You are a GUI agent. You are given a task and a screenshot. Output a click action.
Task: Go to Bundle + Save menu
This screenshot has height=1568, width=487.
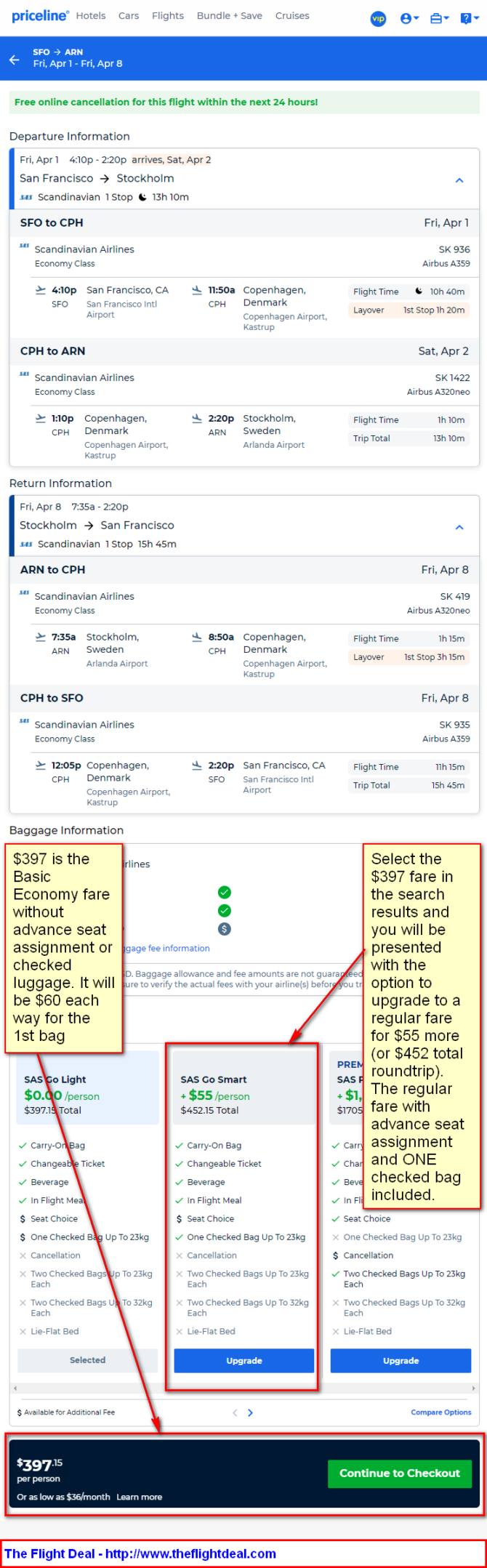(x=230, y=15)
